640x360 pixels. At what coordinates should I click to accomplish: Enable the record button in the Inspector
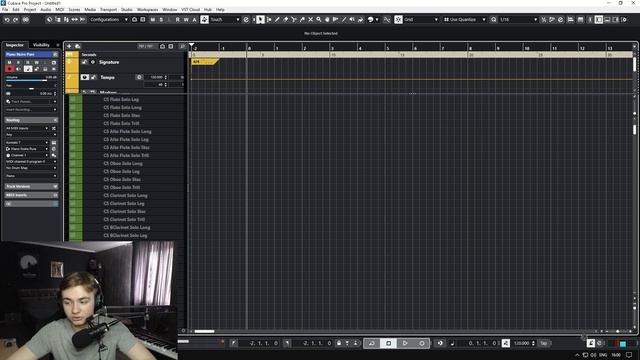pyautogui.click(x=10, y=69)
